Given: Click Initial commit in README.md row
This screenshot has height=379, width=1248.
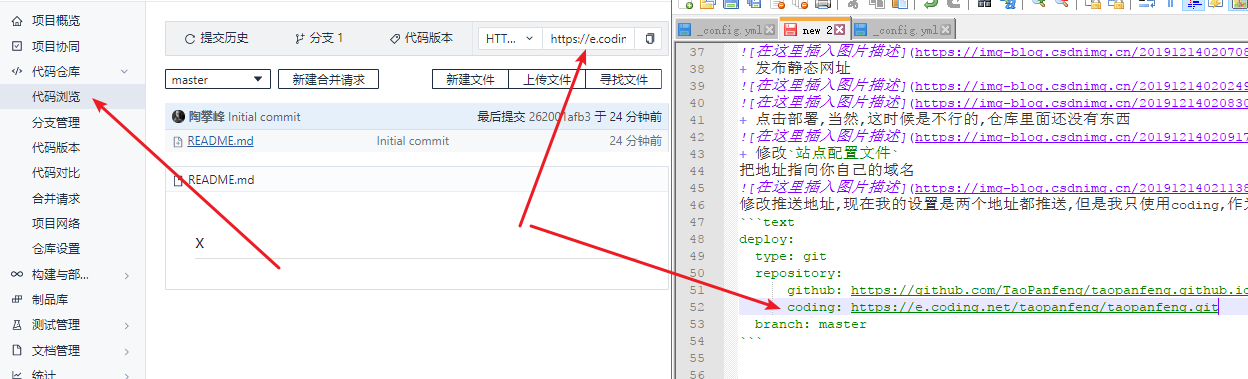Looking at the screenshot, I should [x=413, y=141].
